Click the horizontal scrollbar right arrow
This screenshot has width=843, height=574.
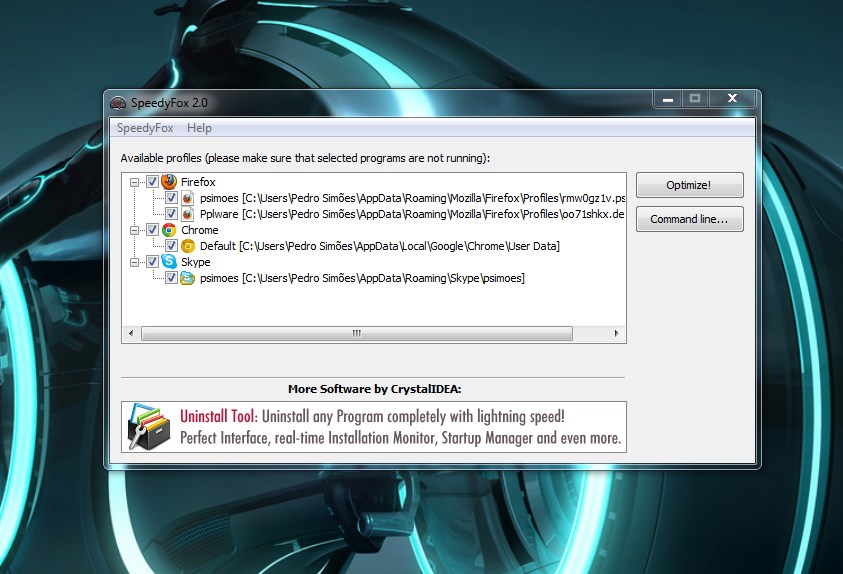coord(617,333)
